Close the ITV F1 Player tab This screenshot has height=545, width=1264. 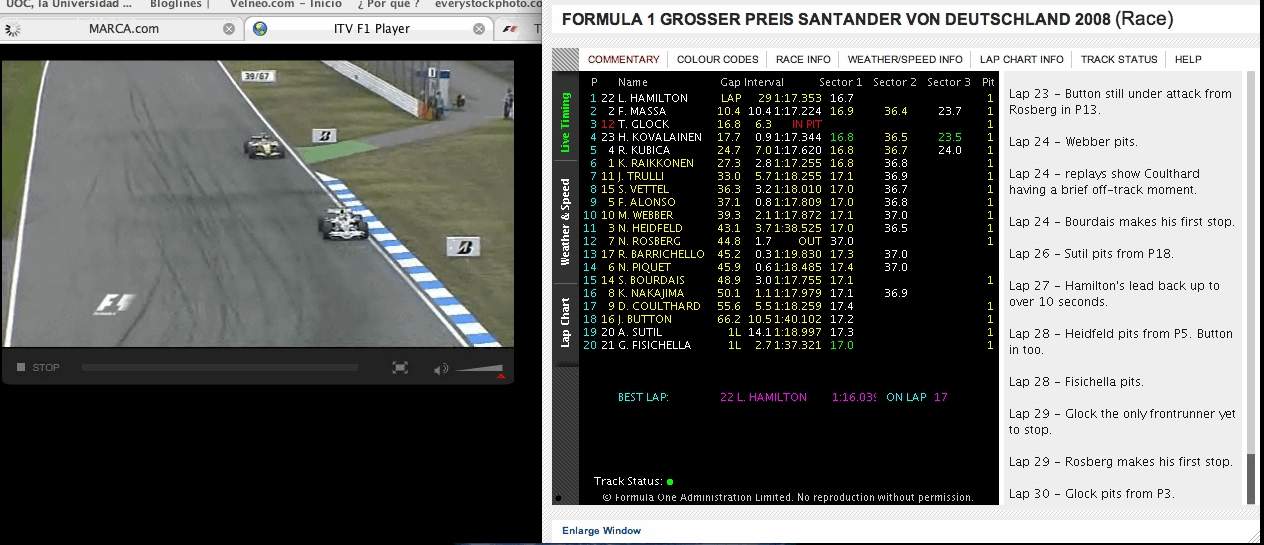pyautogui.click(x=480, y=29)
